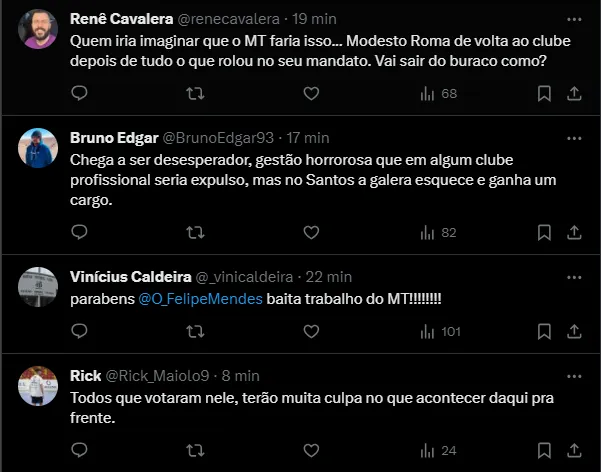
Task: View analytics showing 101 views
Action: 440,331
